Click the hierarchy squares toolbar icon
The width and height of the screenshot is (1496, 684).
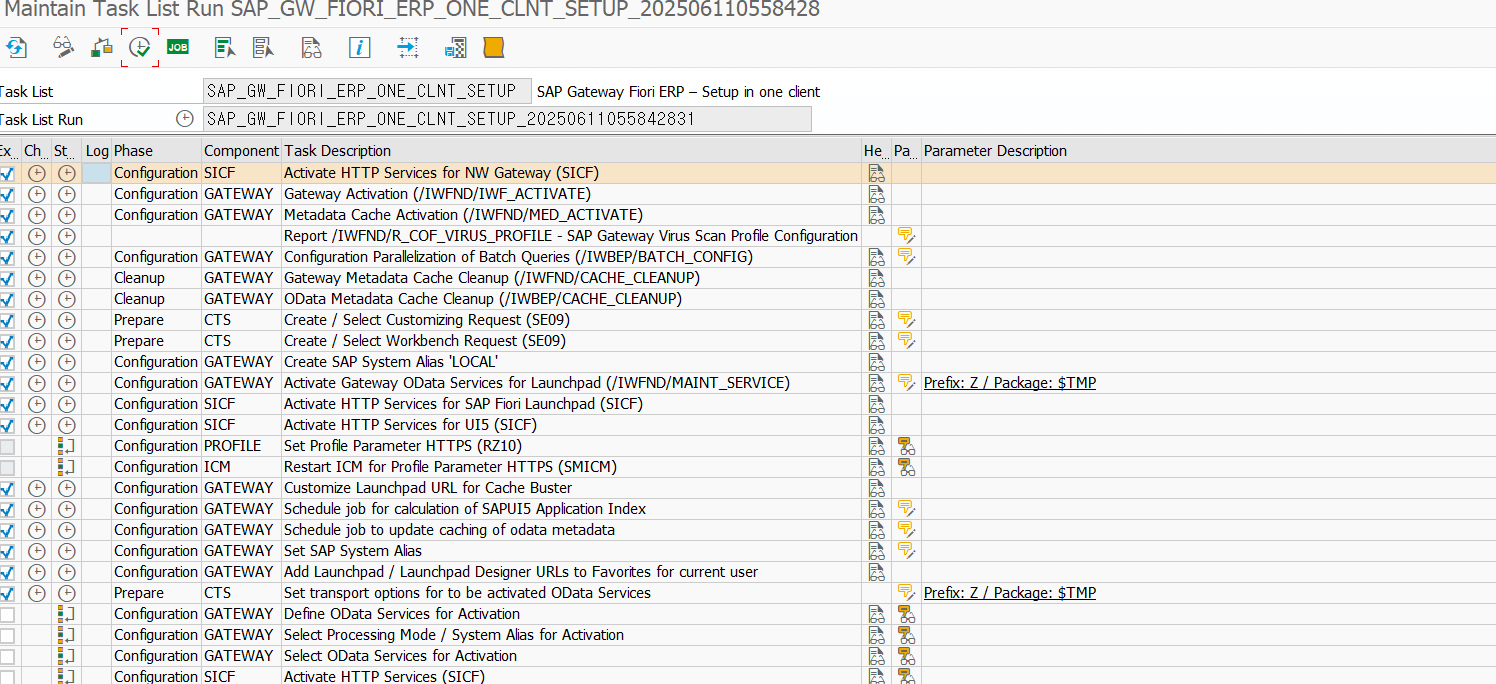tap(102, 47)
